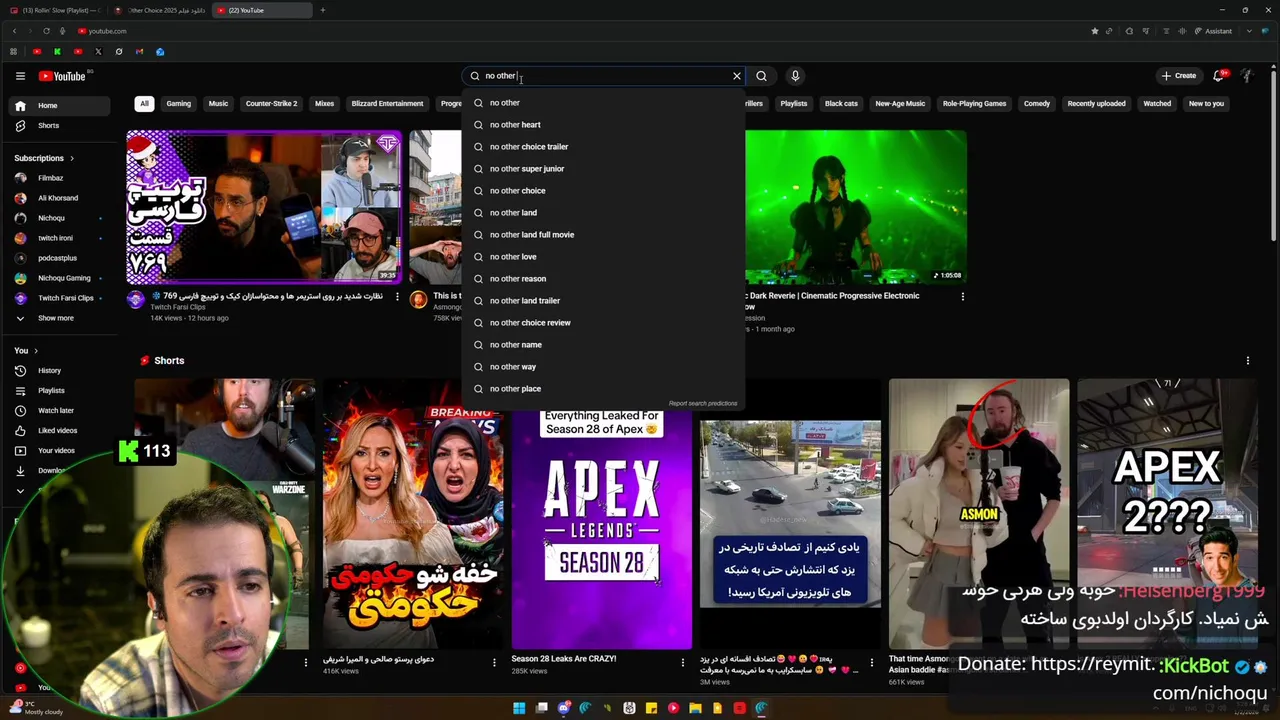Viewport: 1280px width, 720px height.
Task: Select the Recently uploaded chip
Action: click(1096, 103)
